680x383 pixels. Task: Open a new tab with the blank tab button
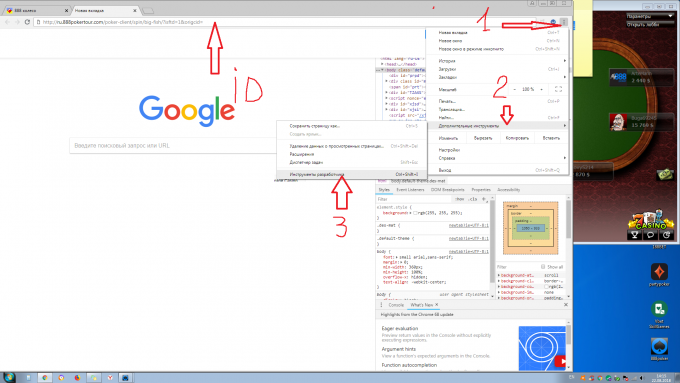pos(148,10)
